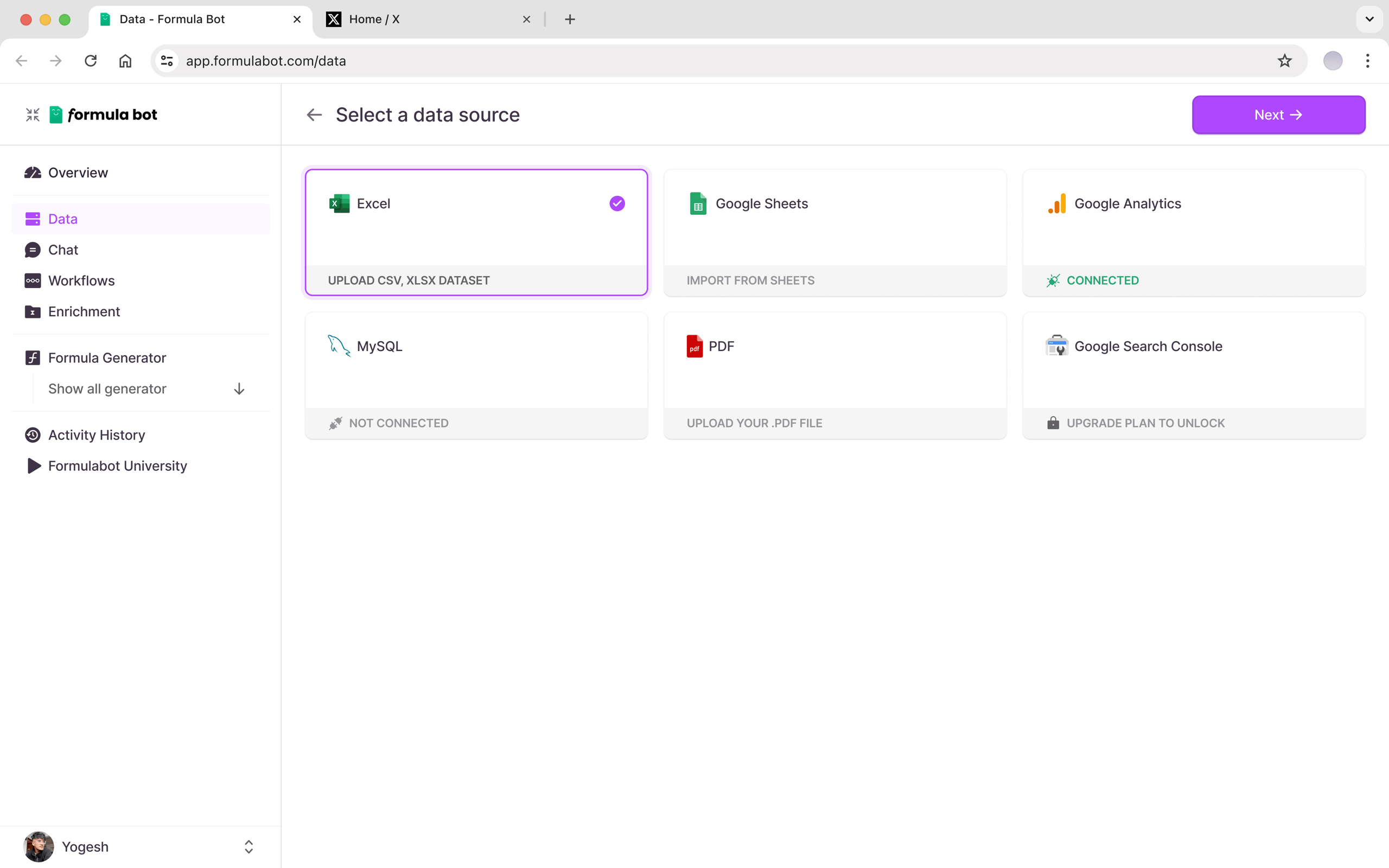Click the MySQL dolphin icon

click(339, 346)
